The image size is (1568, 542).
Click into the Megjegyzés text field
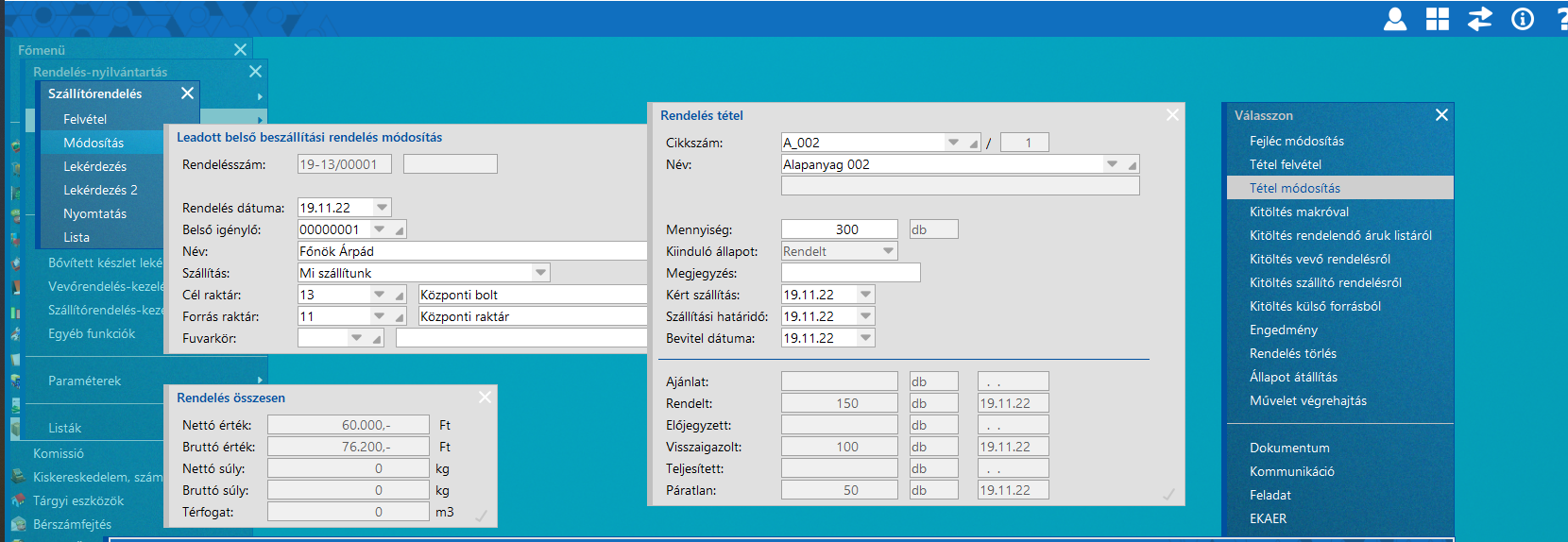click(850, 273)
